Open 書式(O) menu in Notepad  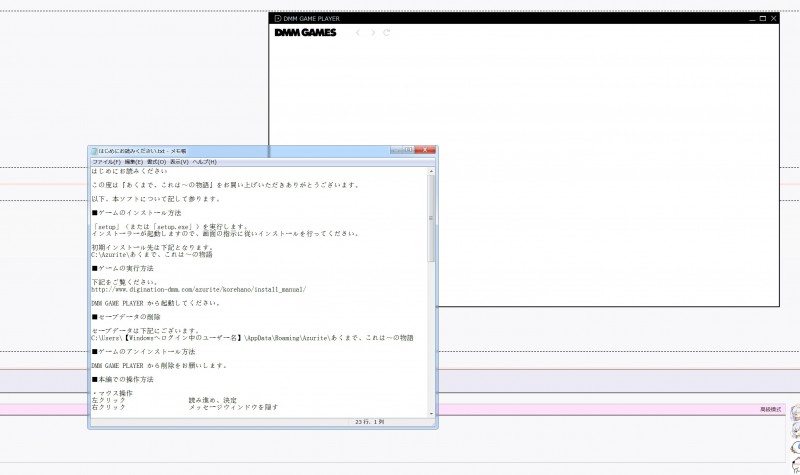[x=157, y=162]
